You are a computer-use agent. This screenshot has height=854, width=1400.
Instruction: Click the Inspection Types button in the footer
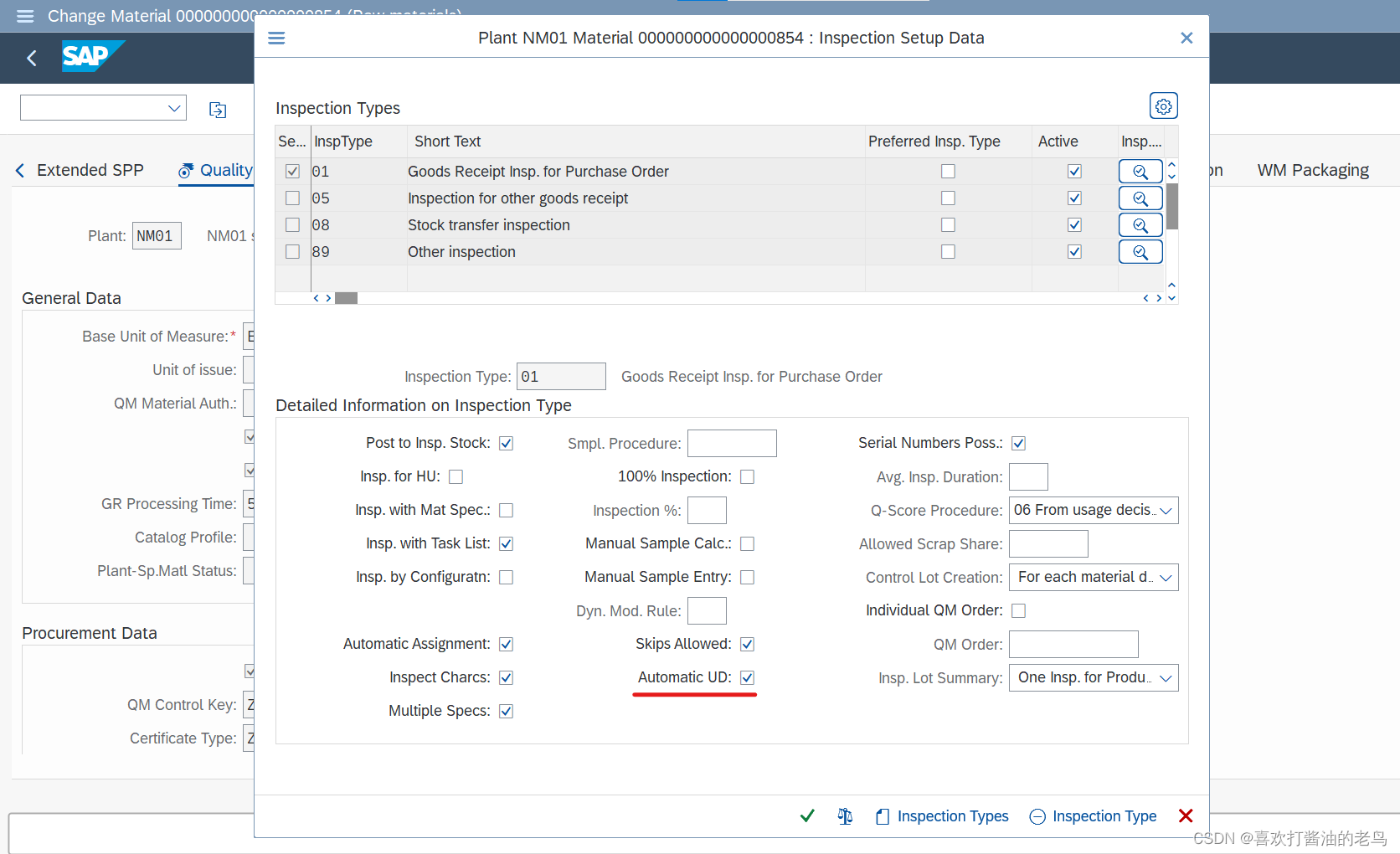[x=941, y=815]
